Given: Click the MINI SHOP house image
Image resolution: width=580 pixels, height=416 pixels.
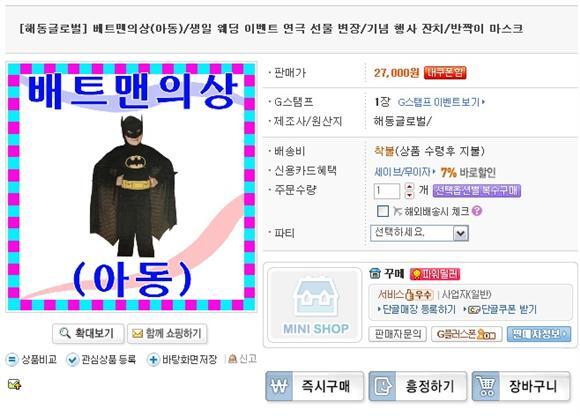Looking at the screenshot, I should pyautogui.click(x=315, y=305).
